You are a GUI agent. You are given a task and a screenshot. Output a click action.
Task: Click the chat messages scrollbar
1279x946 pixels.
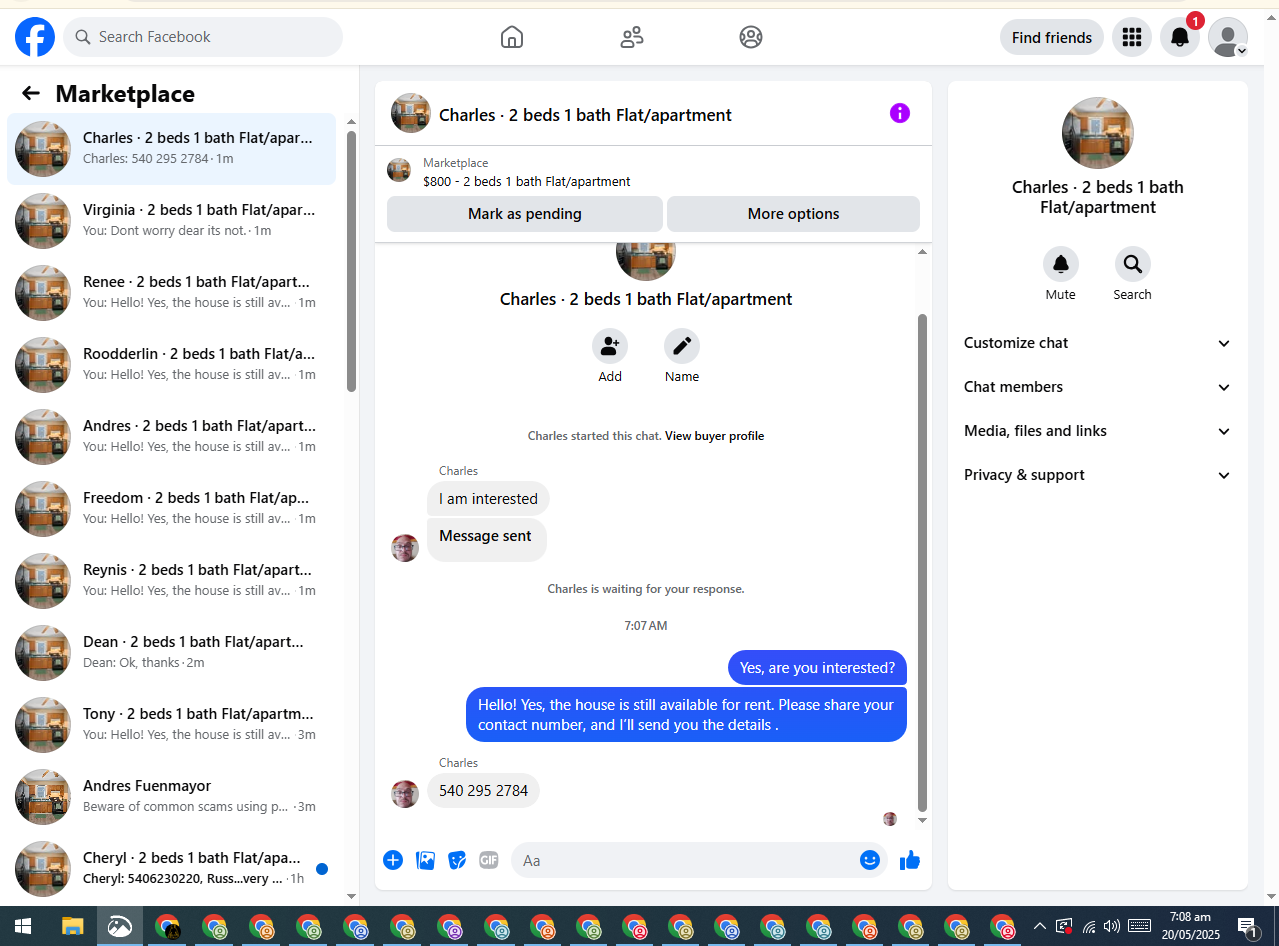click(x=922, y=563)
